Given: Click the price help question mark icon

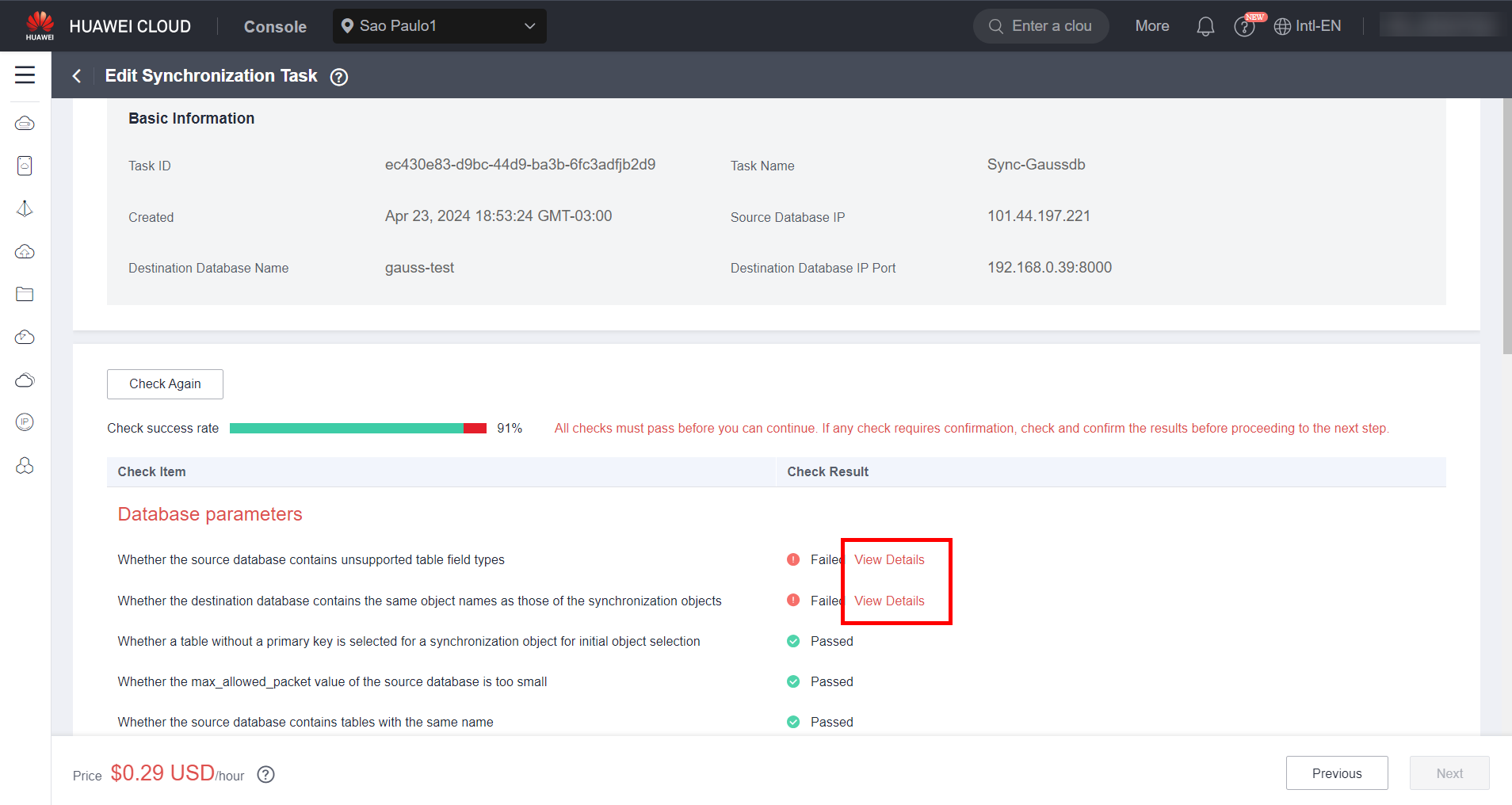Looking at the screenshot, I should 266,774.
